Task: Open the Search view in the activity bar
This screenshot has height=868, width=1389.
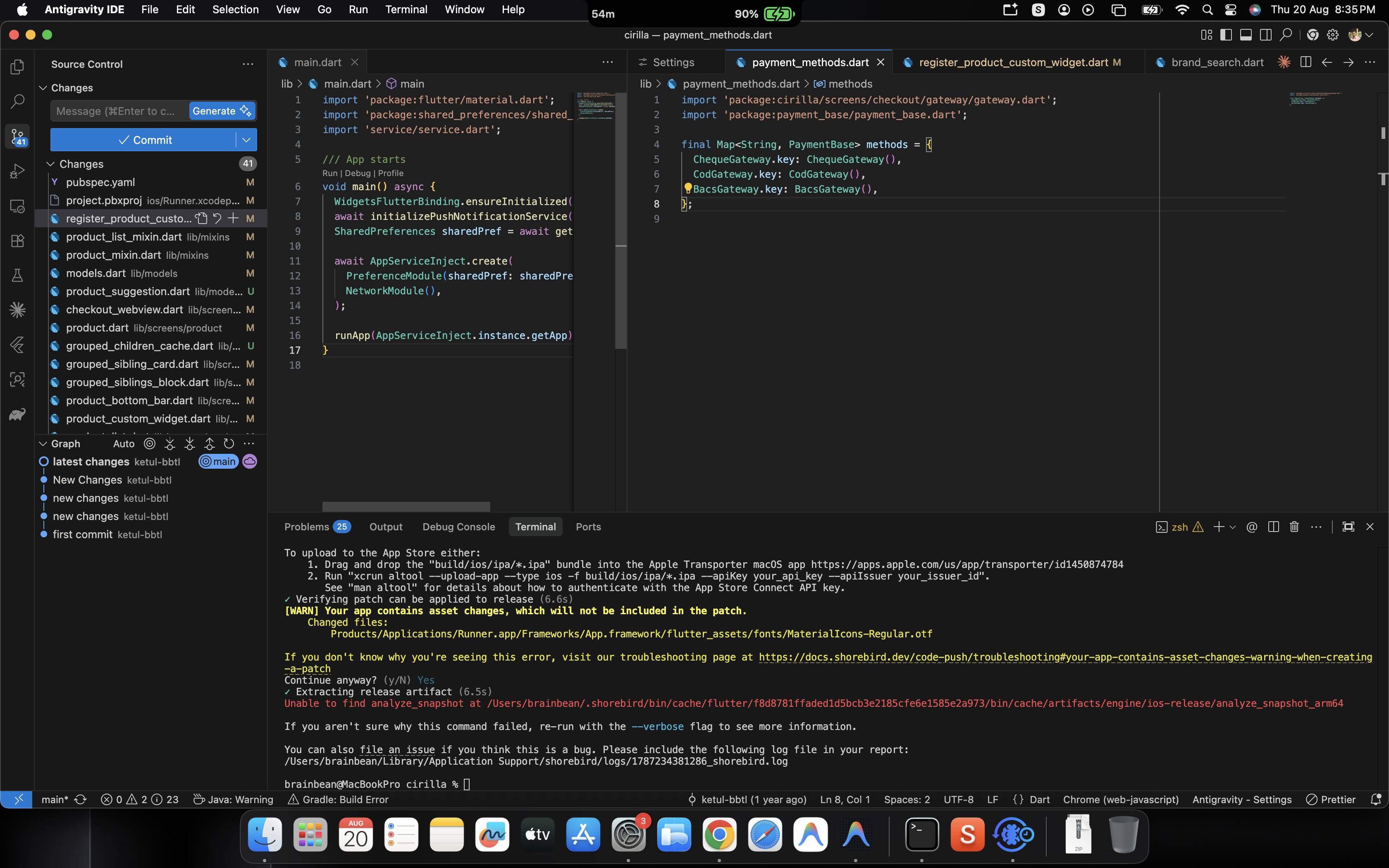Action: (x=17, y=102)
